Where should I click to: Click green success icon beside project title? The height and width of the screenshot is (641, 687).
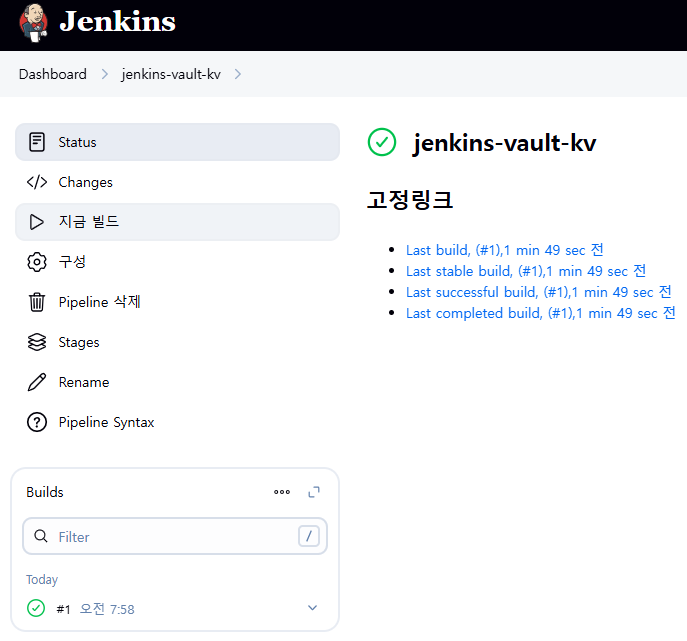click(382, 142)
